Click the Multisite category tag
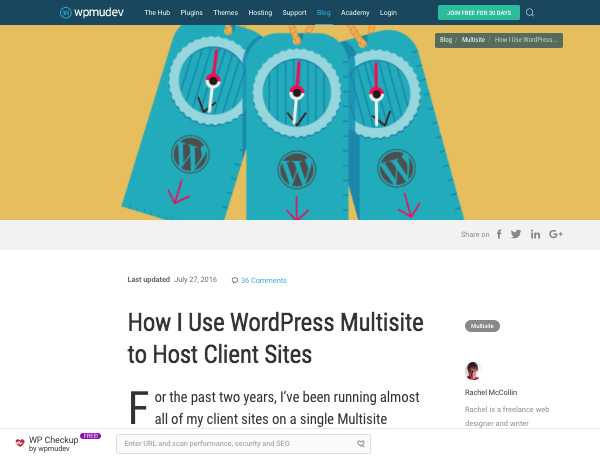 coord(482,326)
